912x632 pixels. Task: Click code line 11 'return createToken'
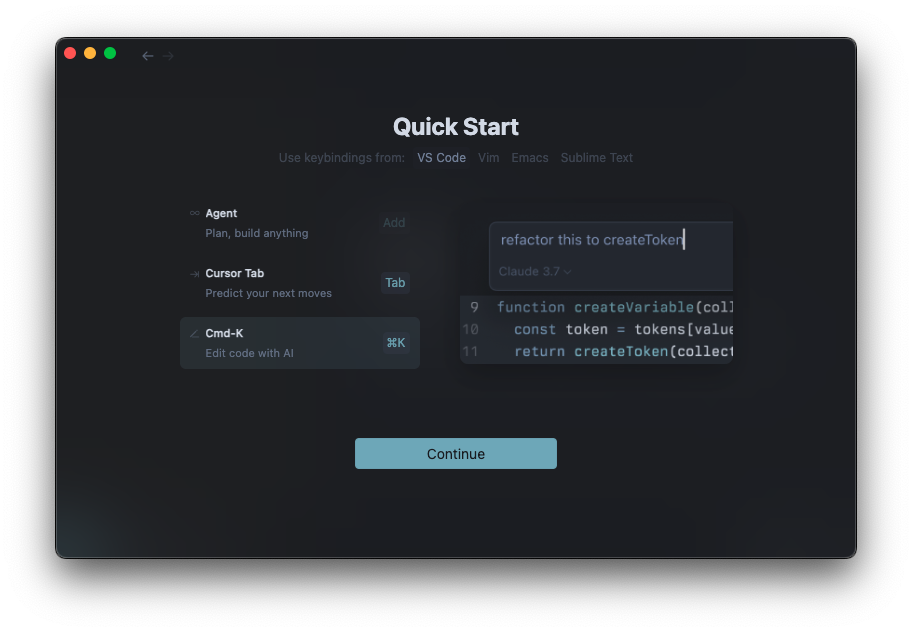[597, 352]
